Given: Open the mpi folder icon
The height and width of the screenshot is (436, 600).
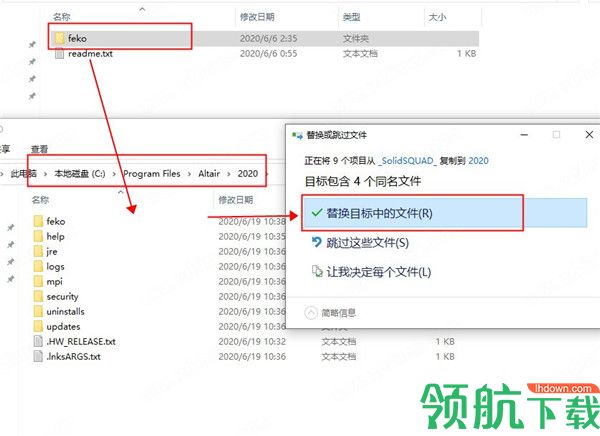Looking at the screenshot, I should click(38, 281).
